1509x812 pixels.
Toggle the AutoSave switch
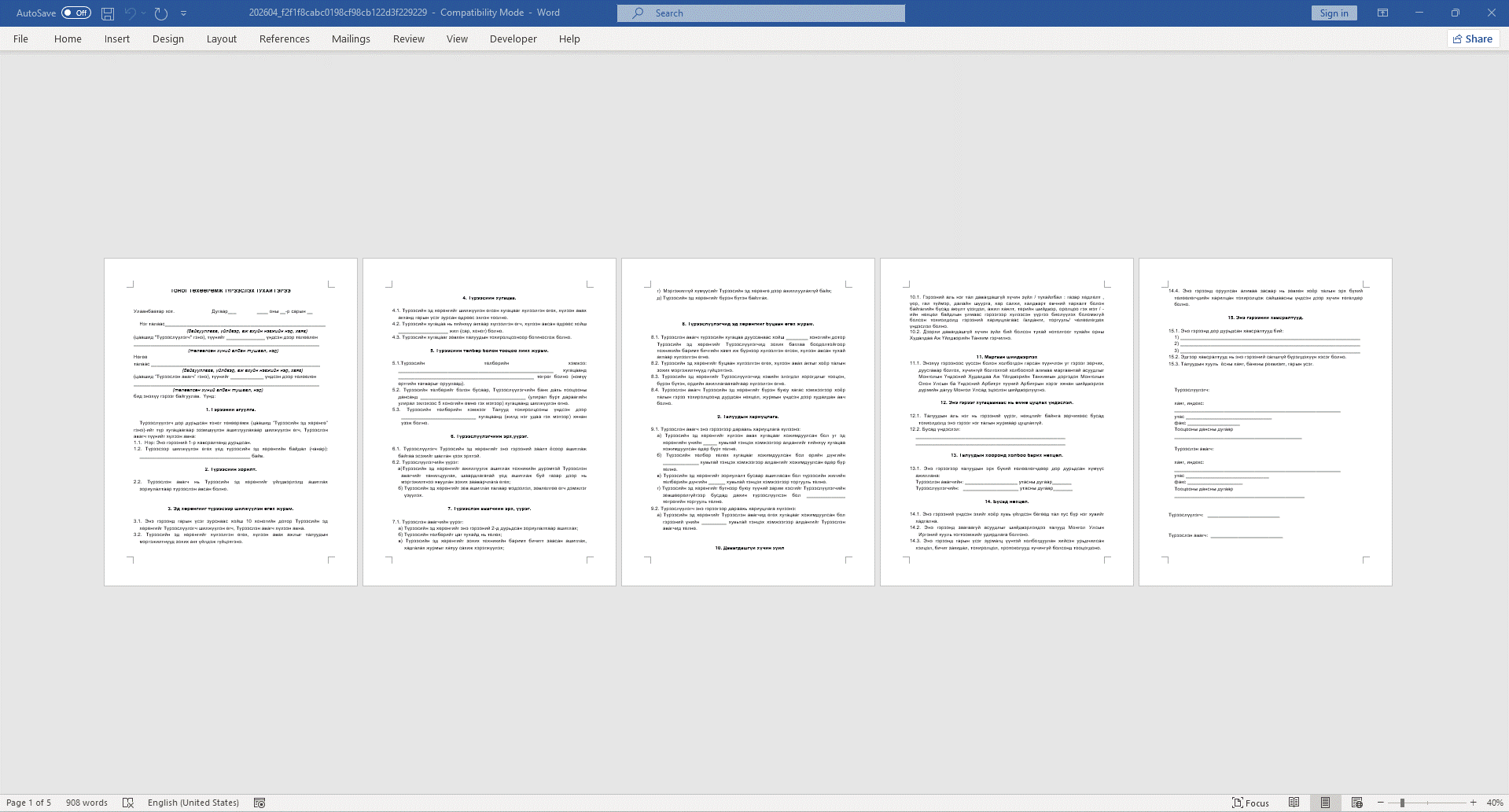(x=76, y=13)
